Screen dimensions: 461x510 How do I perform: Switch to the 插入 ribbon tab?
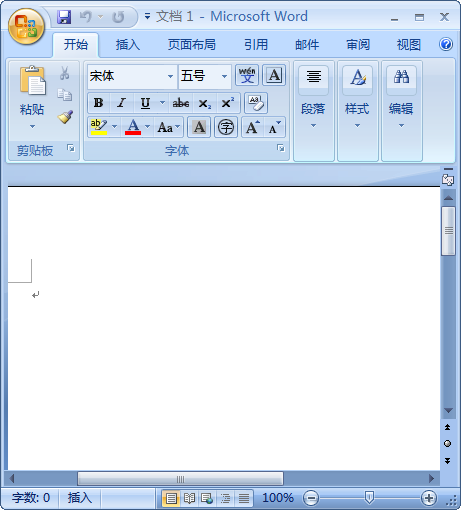point(128,44)
